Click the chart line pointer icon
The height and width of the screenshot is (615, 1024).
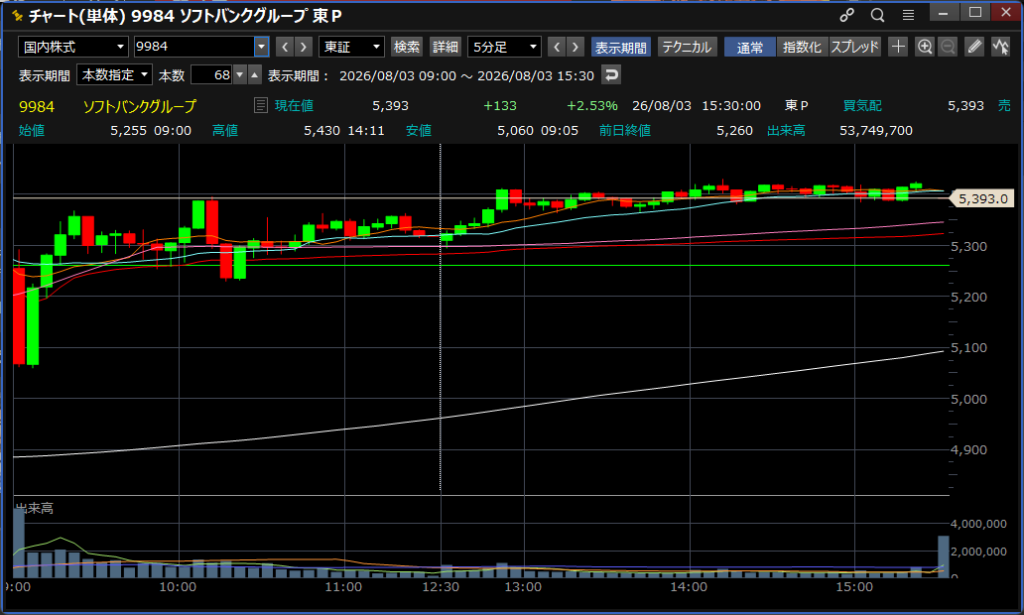point(1000,46)
